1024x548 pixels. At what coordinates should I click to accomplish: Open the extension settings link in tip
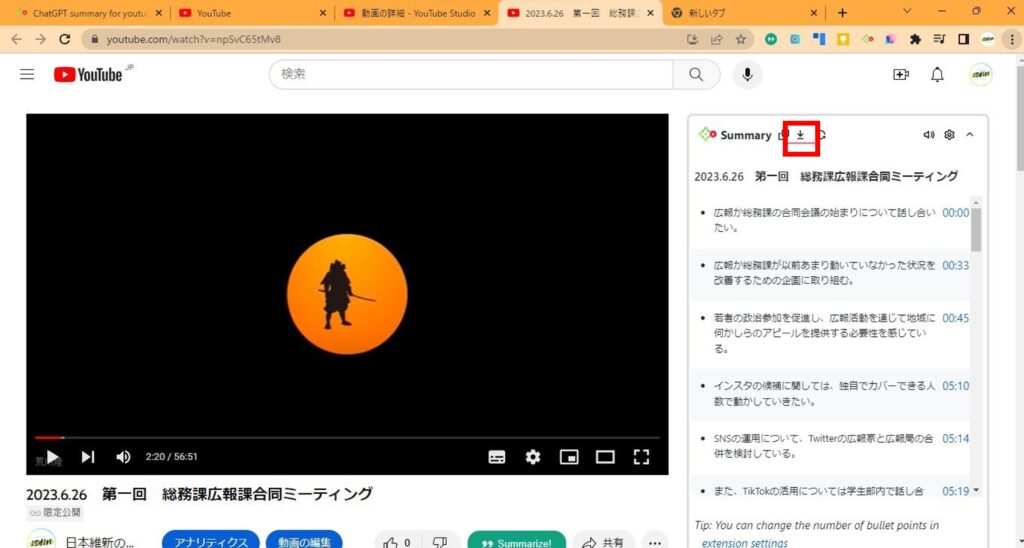pyautogui.click(x=744, y=543)
